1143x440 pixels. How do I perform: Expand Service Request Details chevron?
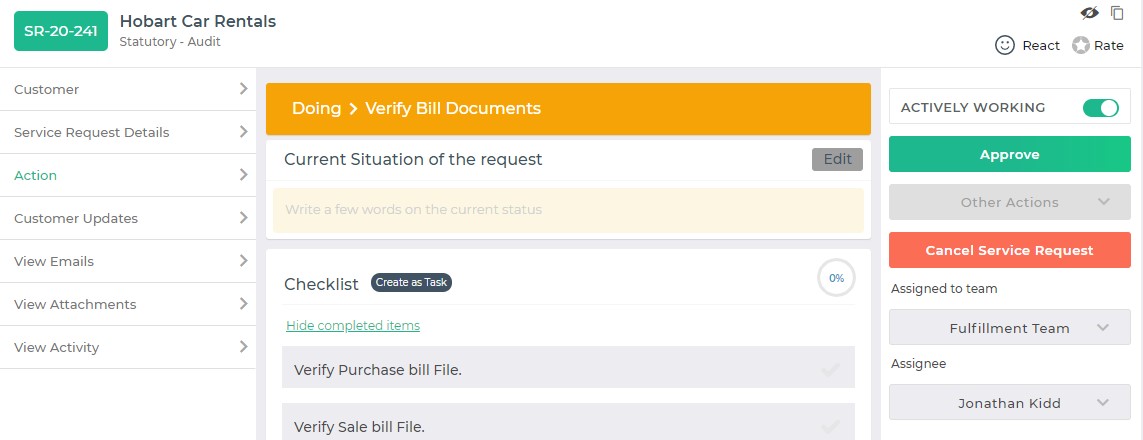(x=243, y=132)
